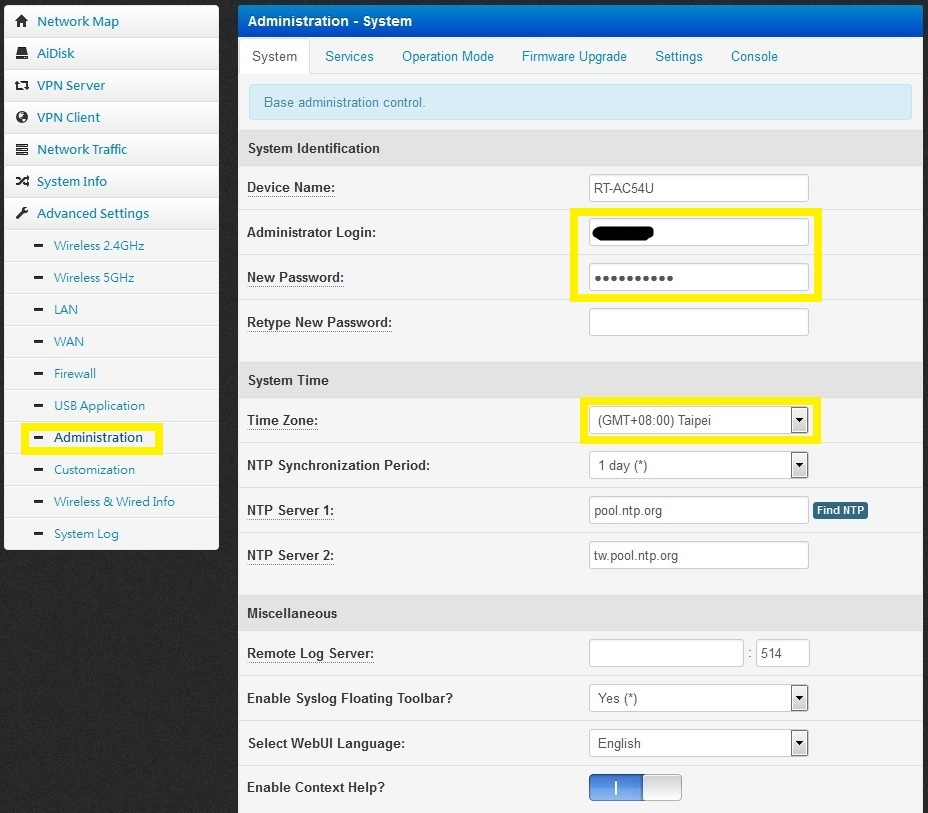
Task: Click the Network Map home icon
Action: click(22, 21)
